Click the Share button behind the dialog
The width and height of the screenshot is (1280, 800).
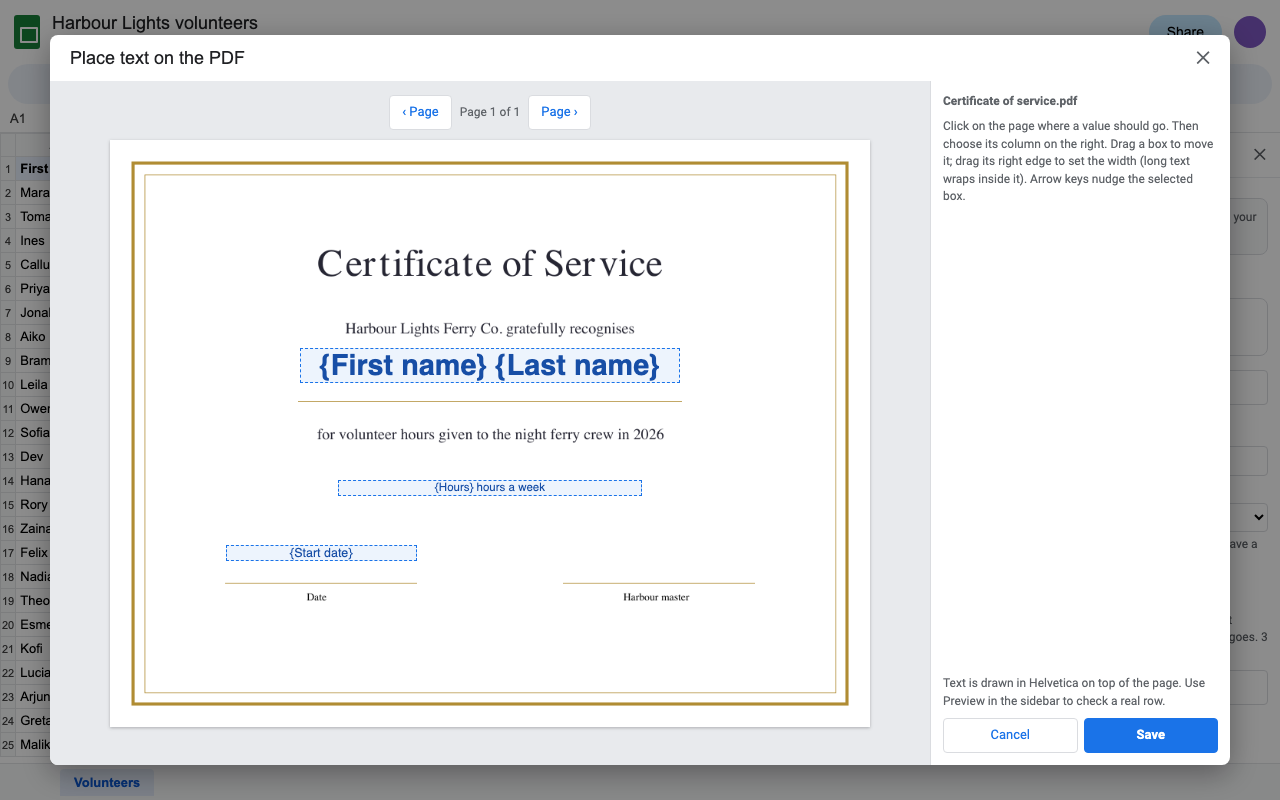point(1185,32)
